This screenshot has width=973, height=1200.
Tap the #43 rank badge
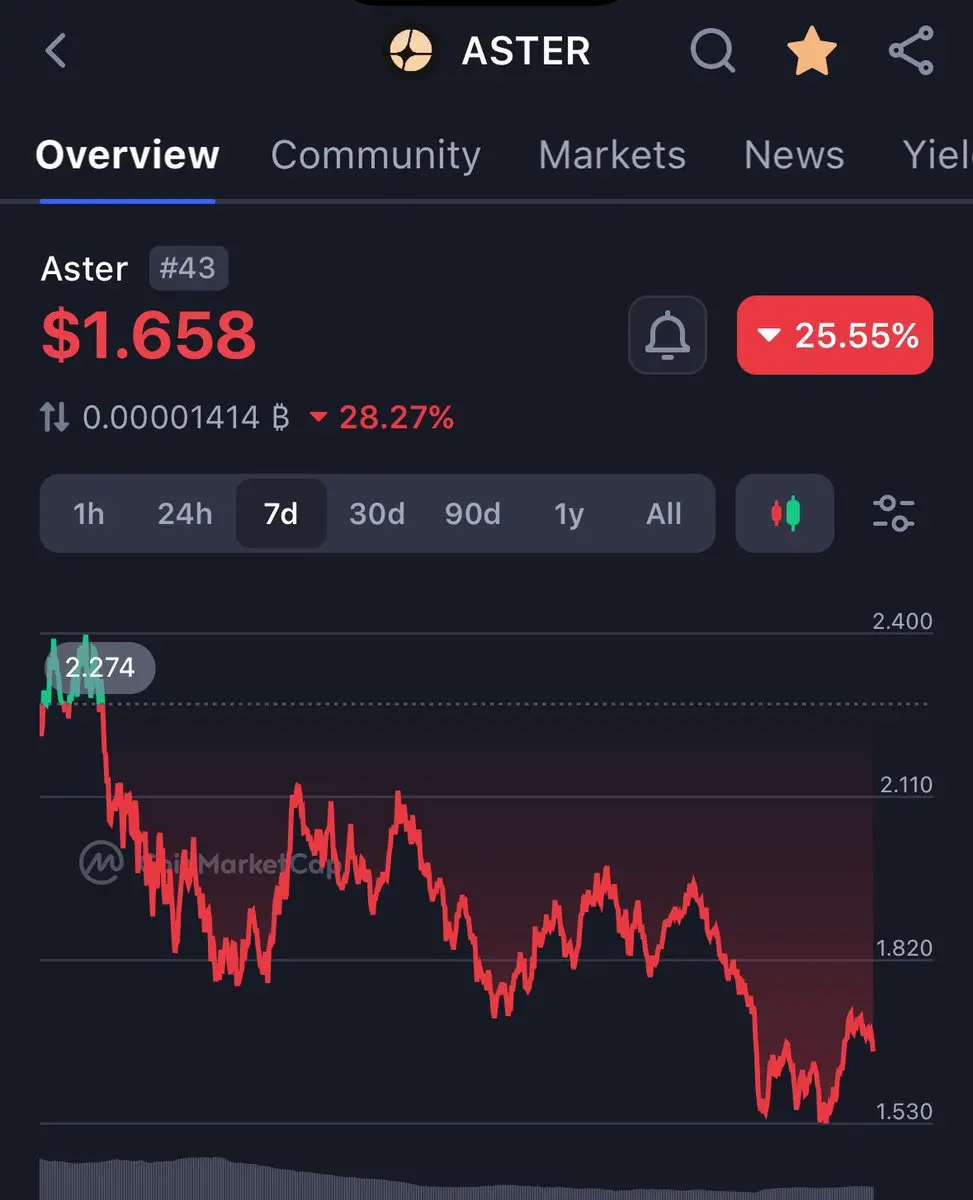coord(188,269)
